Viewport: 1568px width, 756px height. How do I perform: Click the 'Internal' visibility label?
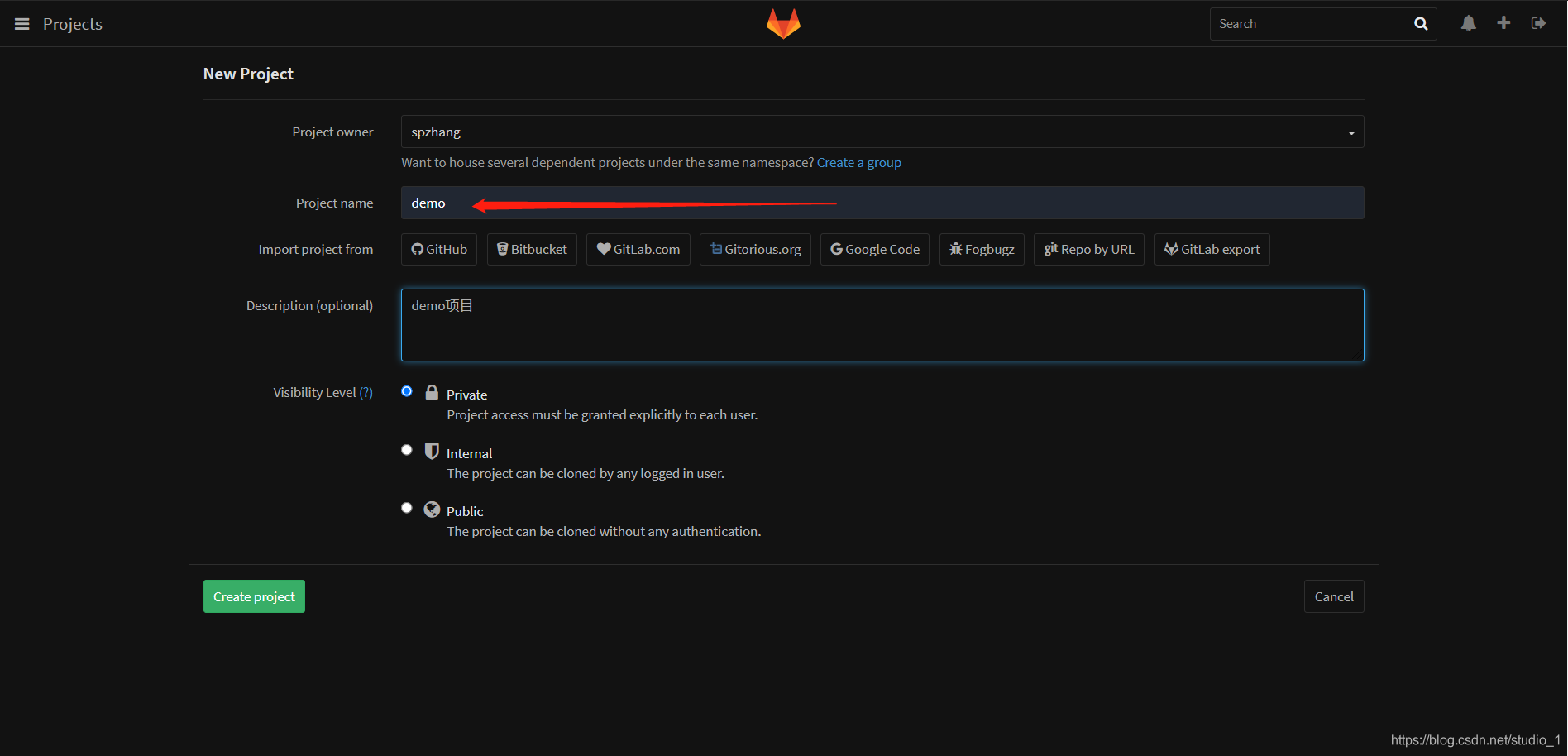(x=469, y=453)
